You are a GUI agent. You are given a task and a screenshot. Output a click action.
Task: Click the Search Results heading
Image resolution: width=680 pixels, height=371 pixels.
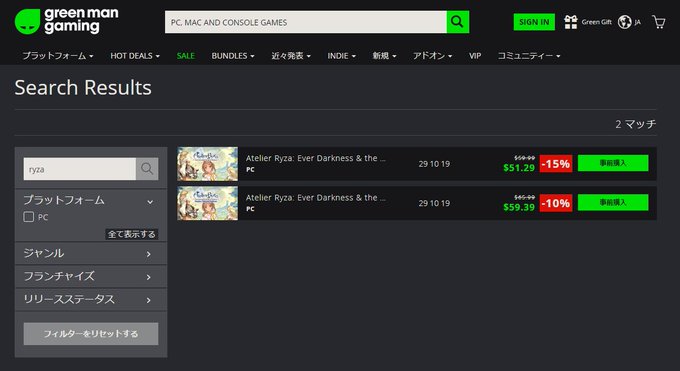point(83,88)
